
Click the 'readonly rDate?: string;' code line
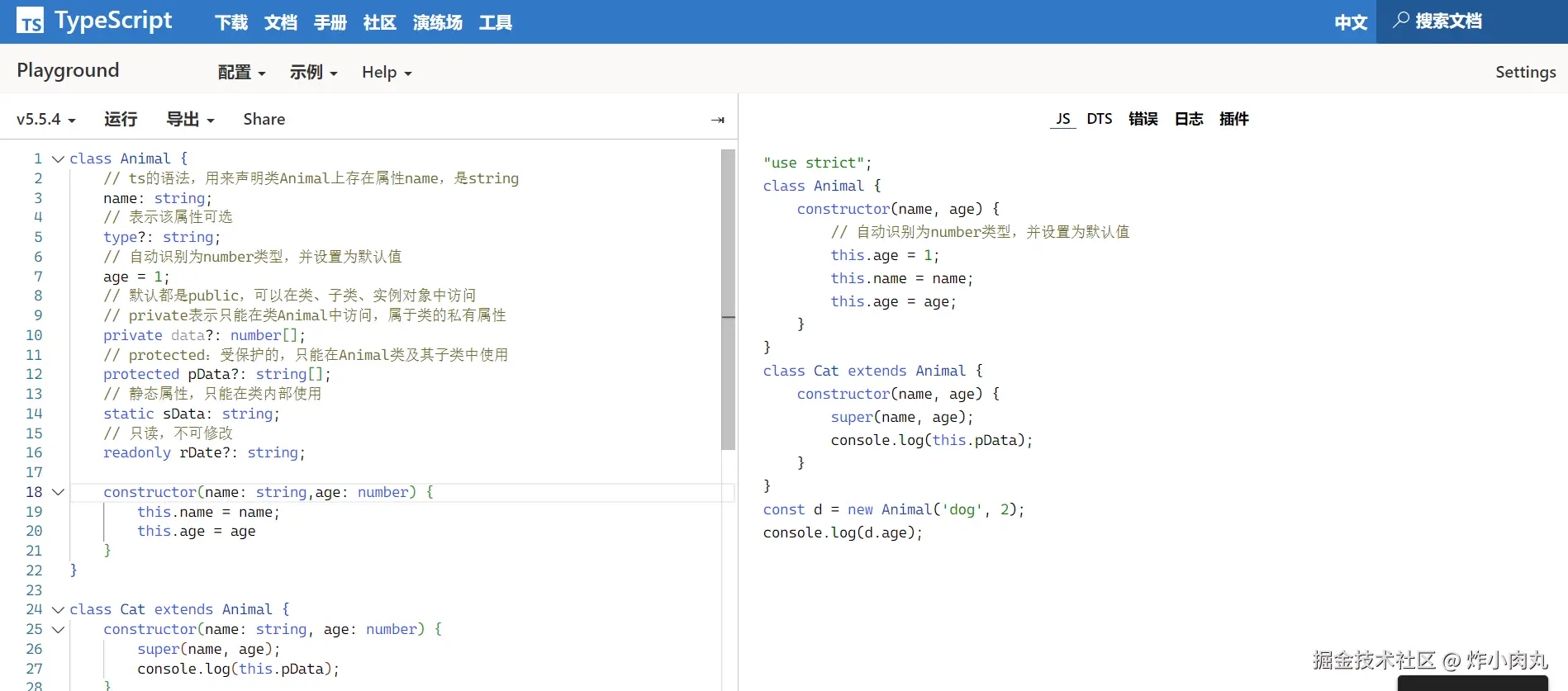pos(204,452)
